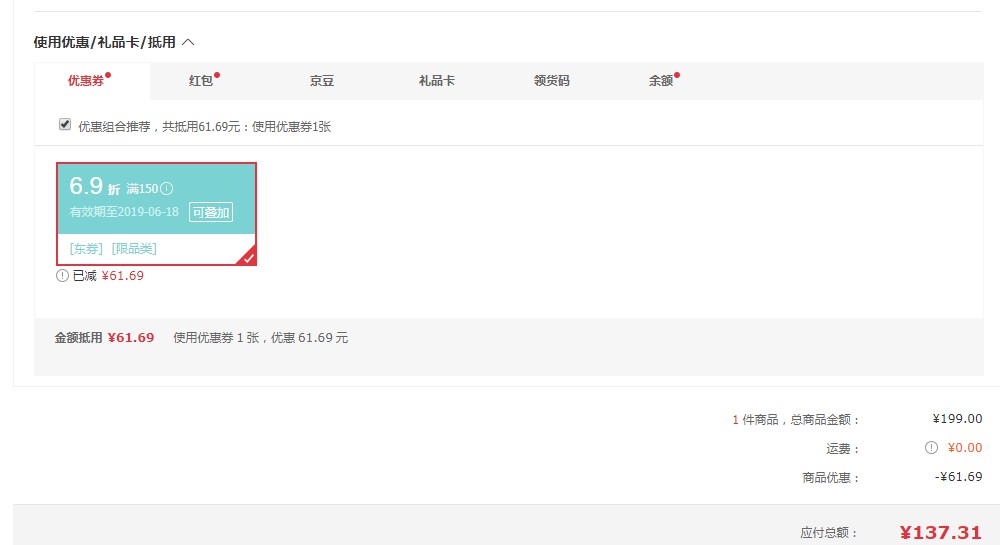Click the info icon beside 已减 ¥61.69
Viewport: 1000px width, 545px height.
point(62,276)
